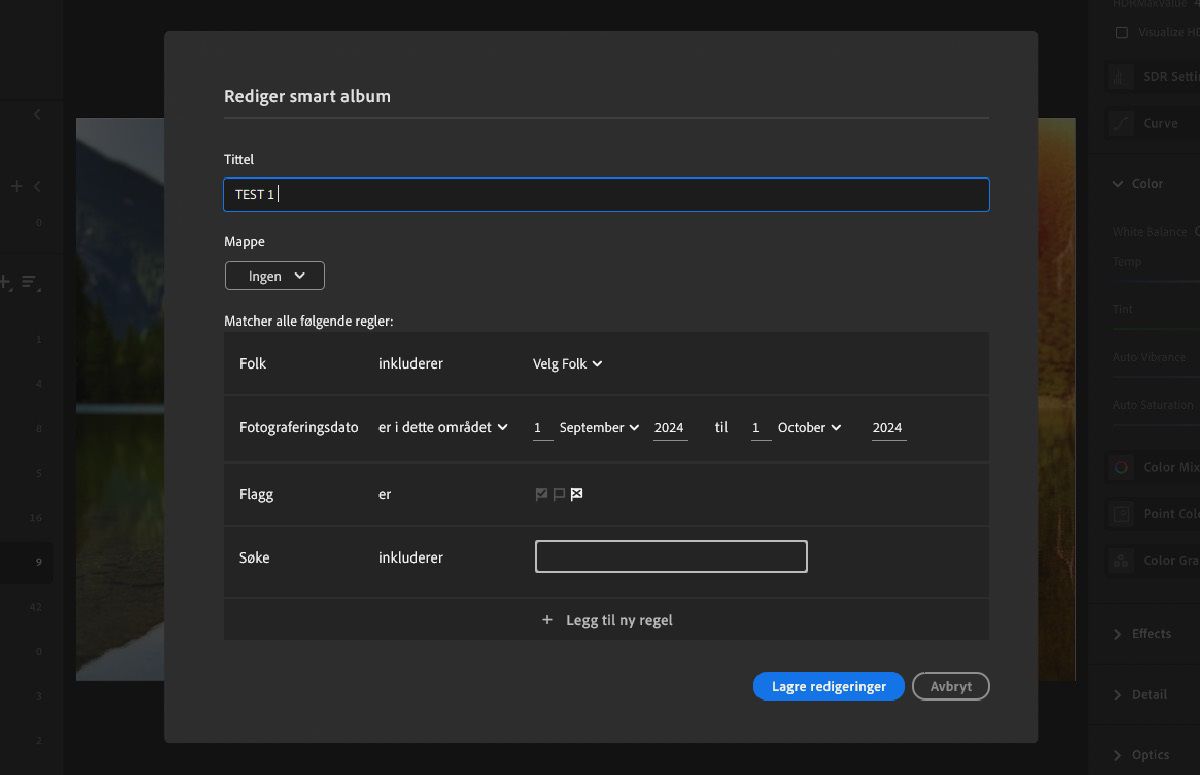This screenshot has width=1200, height=775.
Task: Open the Velg Folk dropdown
Action: [566, 363]
